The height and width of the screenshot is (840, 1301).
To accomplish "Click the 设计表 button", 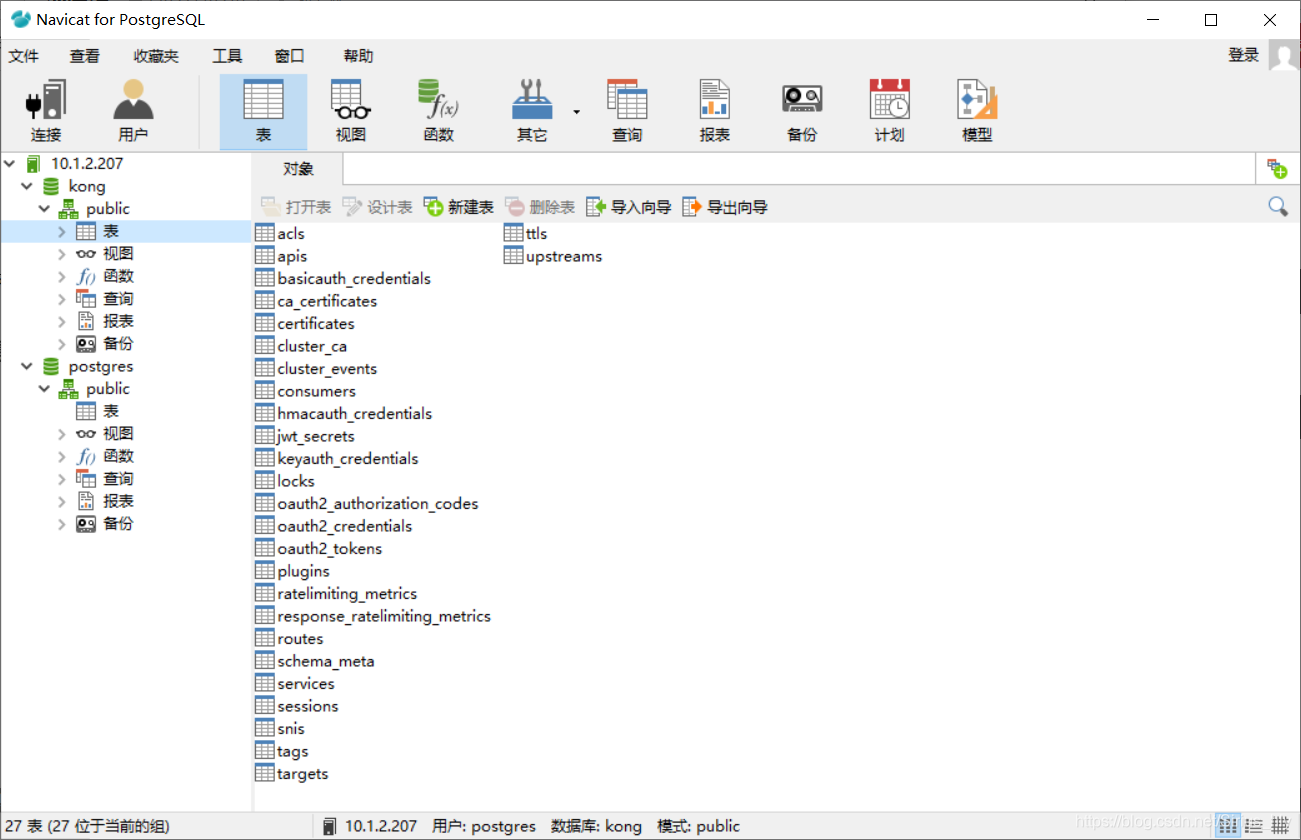I will pos(377,207).
